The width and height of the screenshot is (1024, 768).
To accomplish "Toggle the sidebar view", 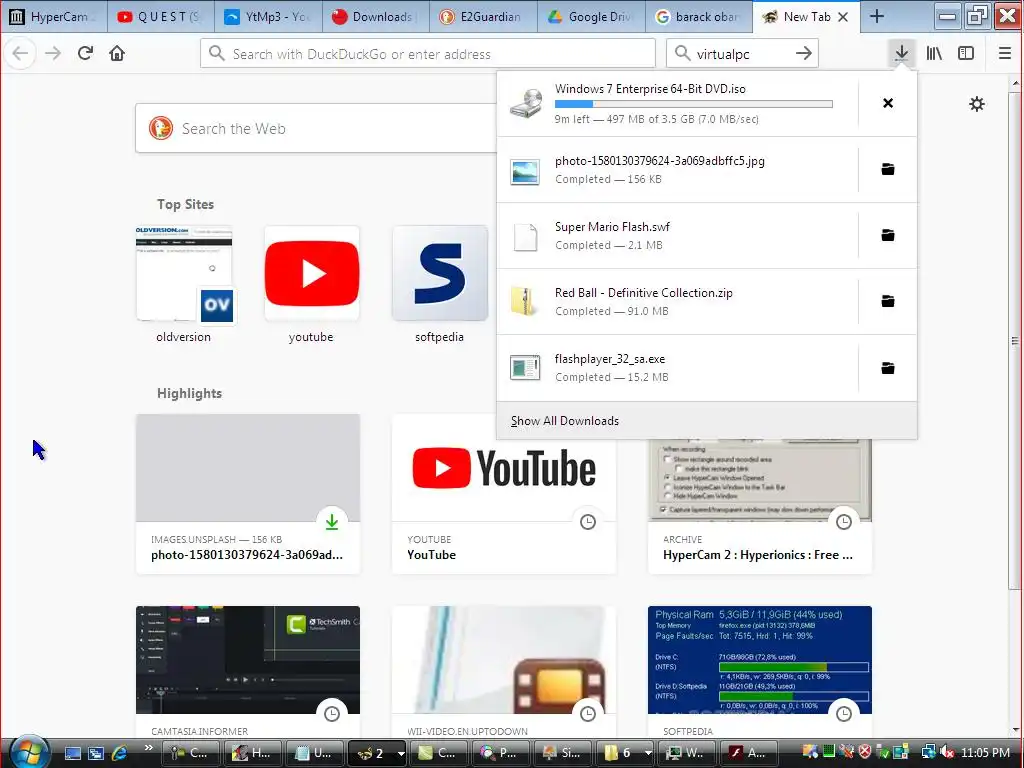I will (x=966, y=54).
